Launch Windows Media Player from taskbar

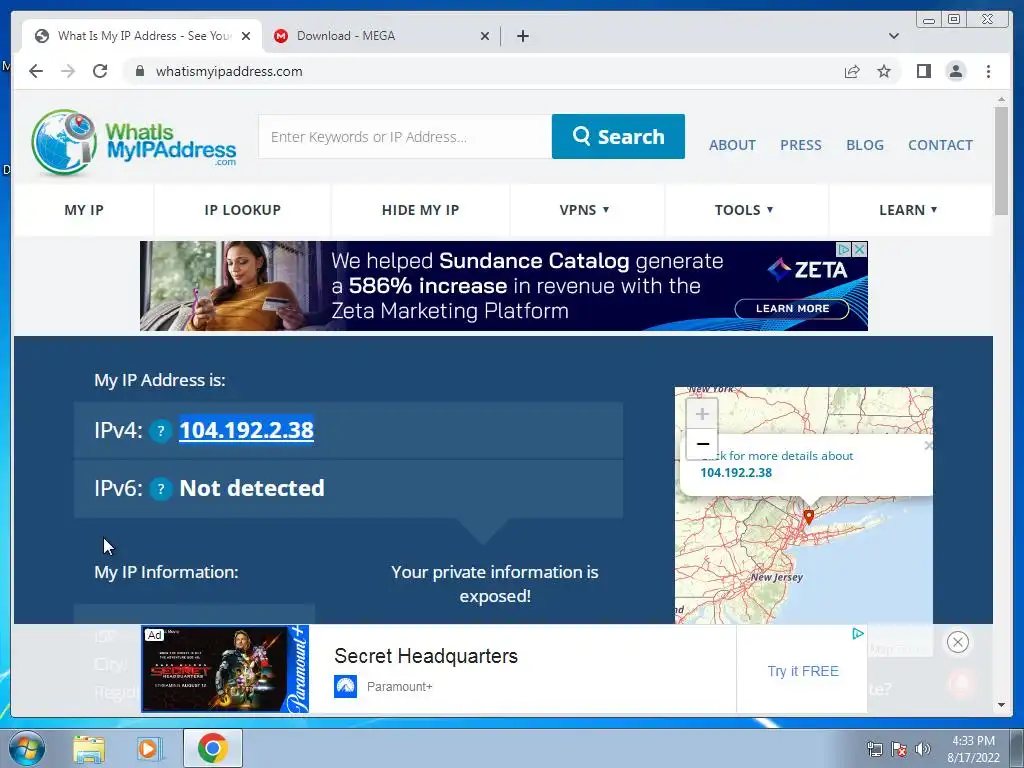[150, 748]
